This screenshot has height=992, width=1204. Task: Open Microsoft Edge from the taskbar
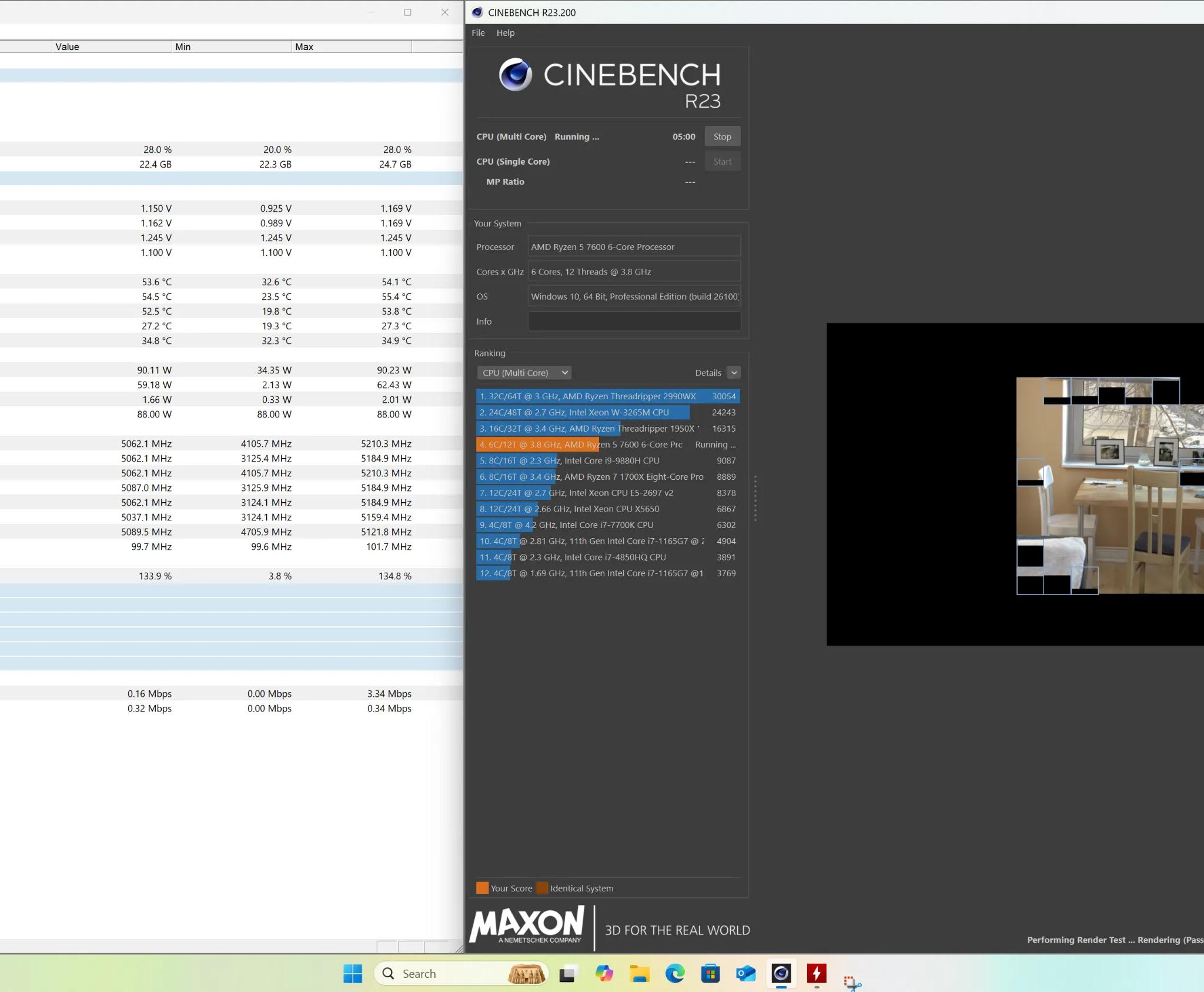[675, 974]
